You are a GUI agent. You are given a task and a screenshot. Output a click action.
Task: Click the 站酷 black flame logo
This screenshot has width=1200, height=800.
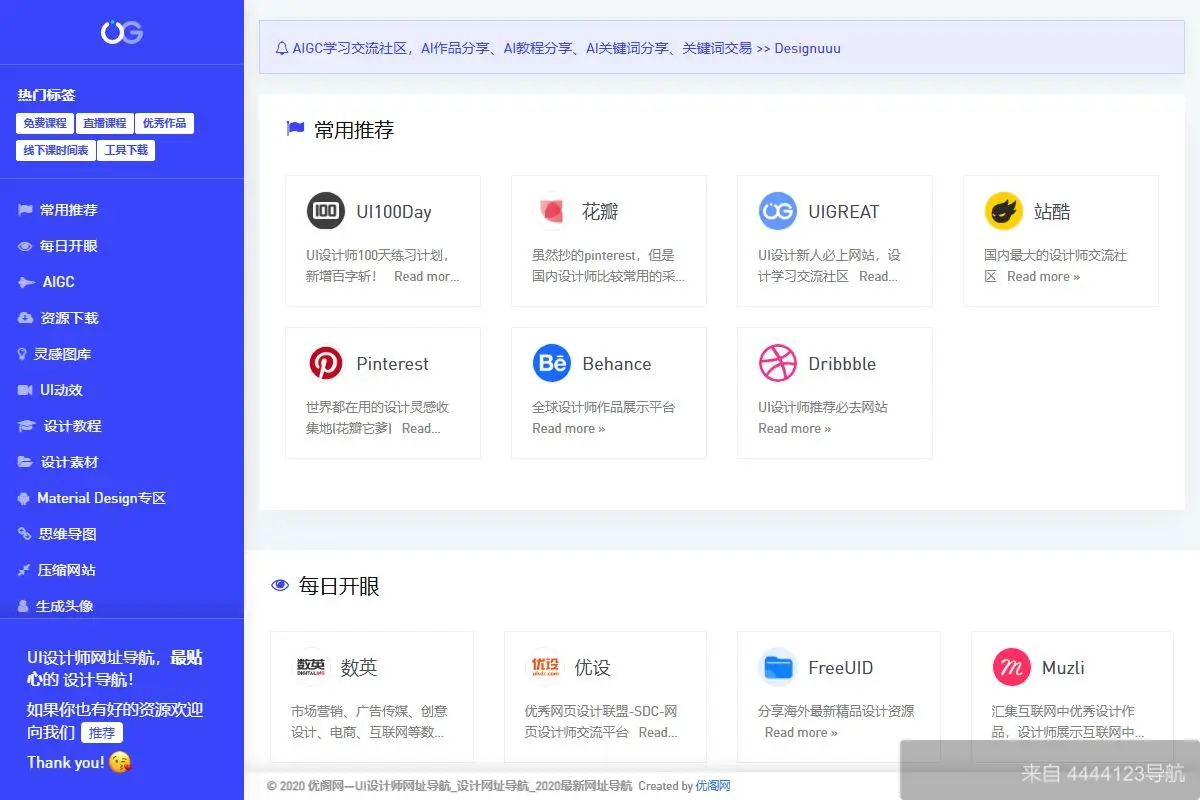point(1002,211)
